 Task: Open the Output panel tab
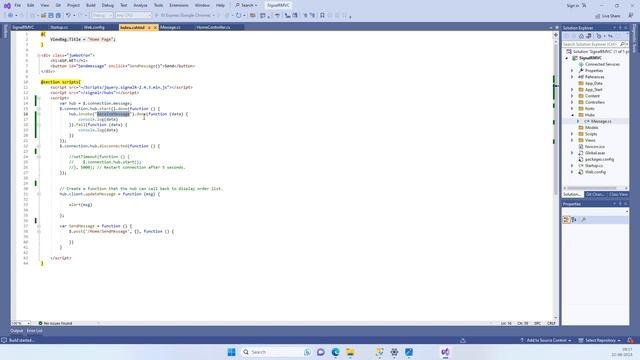pos(17,331)
